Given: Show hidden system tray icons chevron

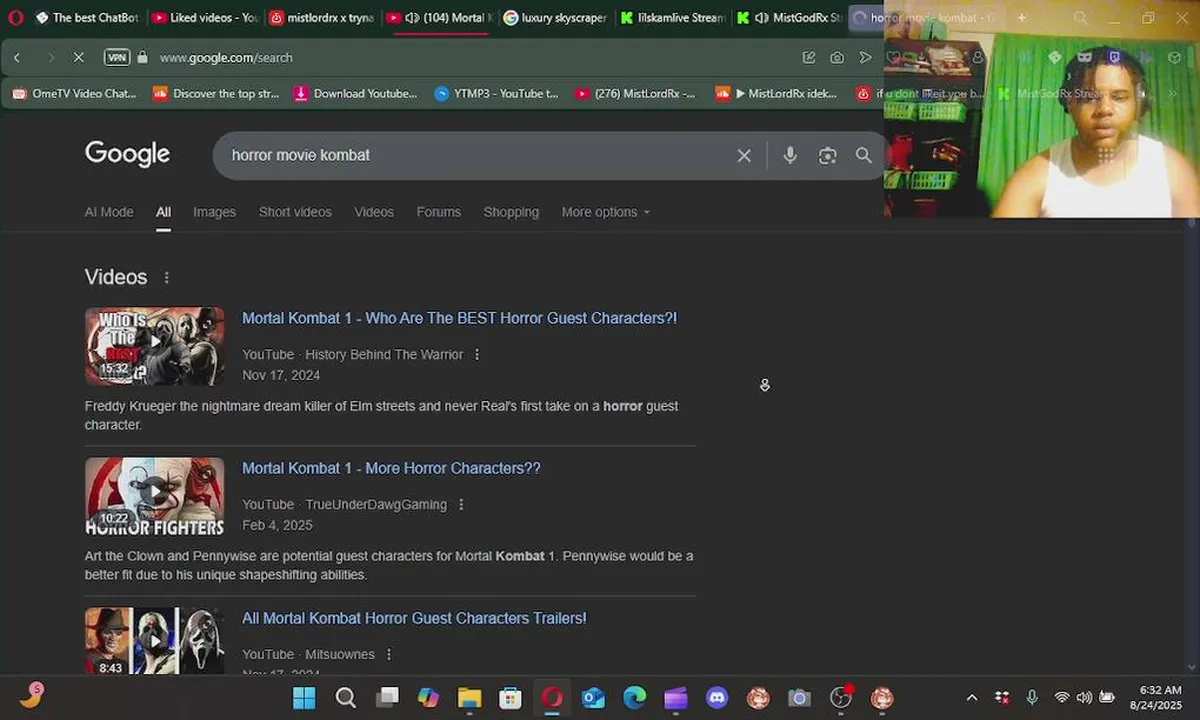Looking at the screenshot, I should click(971, 698).
